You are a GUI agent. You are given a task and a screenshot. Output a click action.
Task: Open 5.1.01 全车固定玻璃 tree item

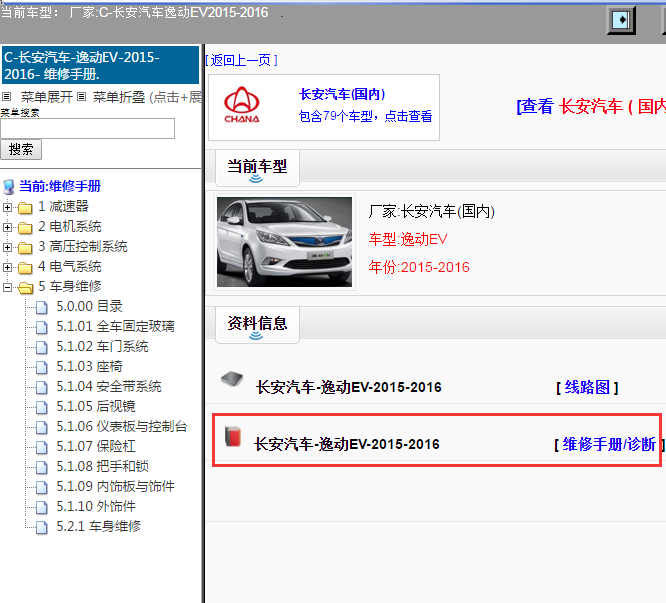115,327
